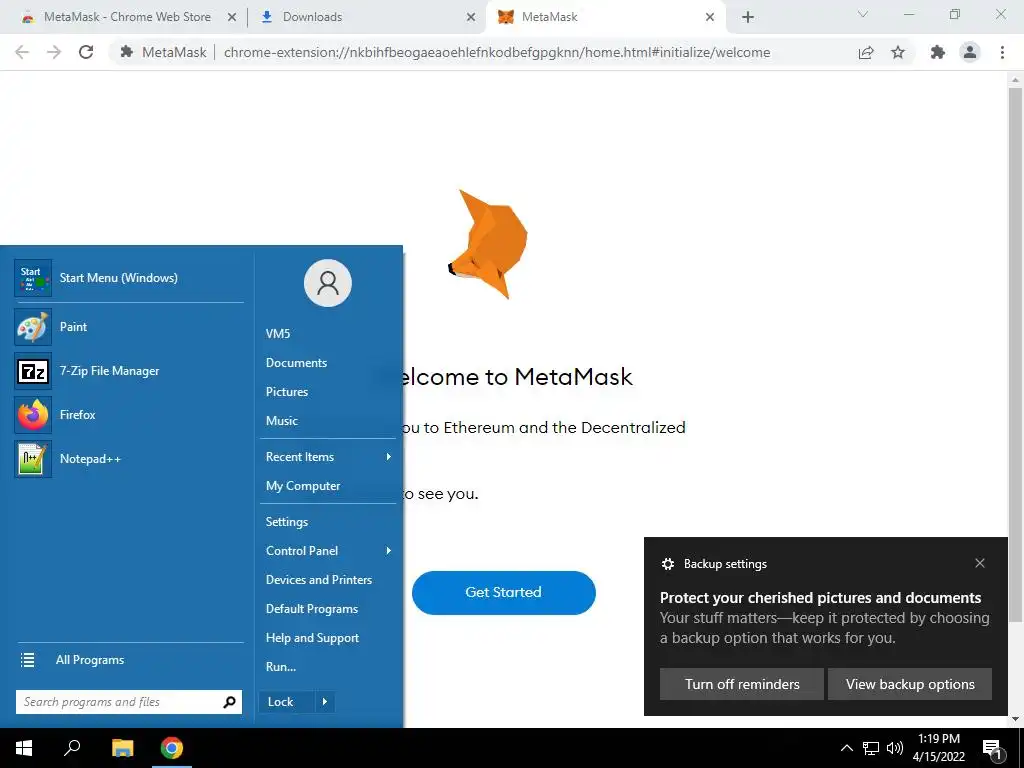1024x768 pixels.
Task: Click the All Programs list icon
Action: tap(27, 660)
